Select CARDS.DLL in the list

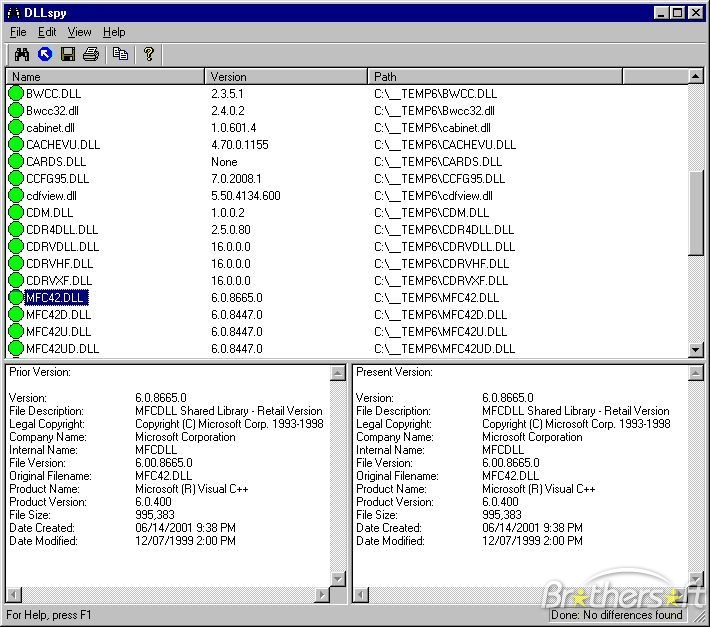[x=56, y=162]
